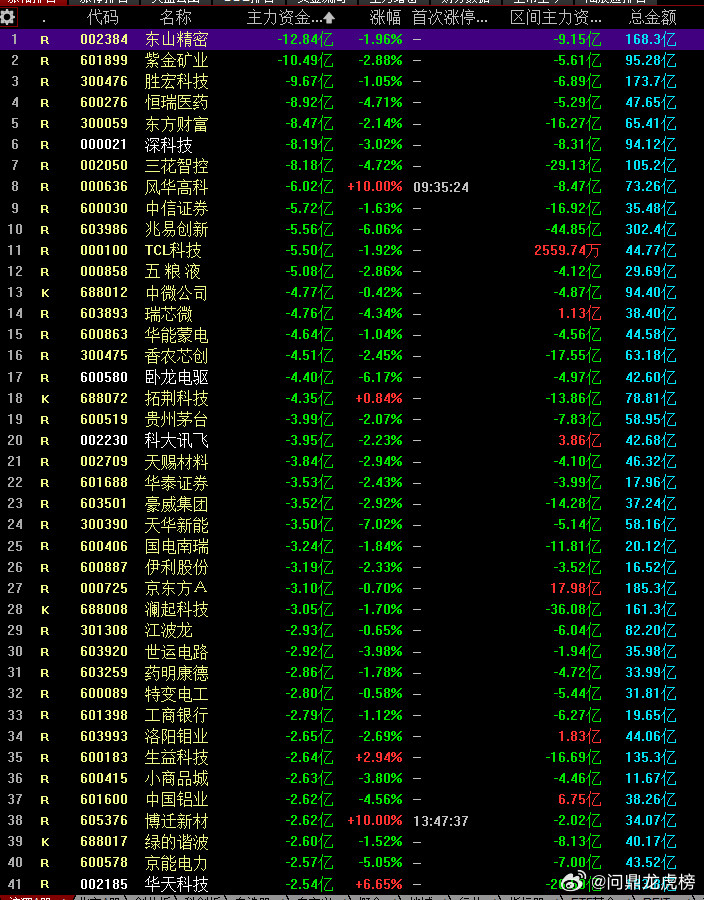Select stock code 688012
Image resolution: width=704 pixels, height=900 pixels.
pyautogui.click(x=104, y=293)
